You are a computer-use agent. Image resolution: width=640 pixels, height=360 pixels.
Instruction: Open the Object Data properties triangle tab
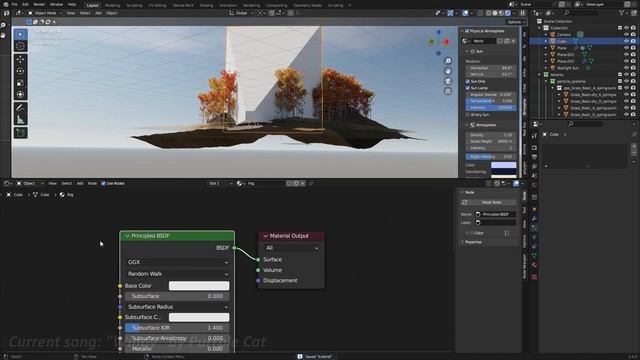click(534, 256)
